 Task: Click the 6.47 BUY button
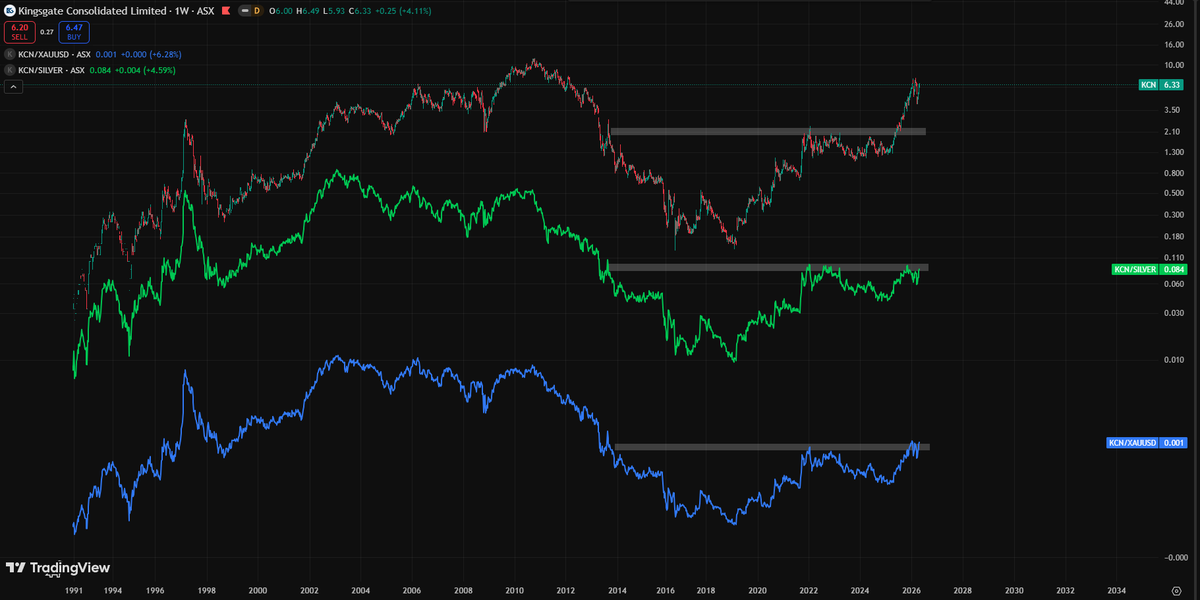pos(74,32)
